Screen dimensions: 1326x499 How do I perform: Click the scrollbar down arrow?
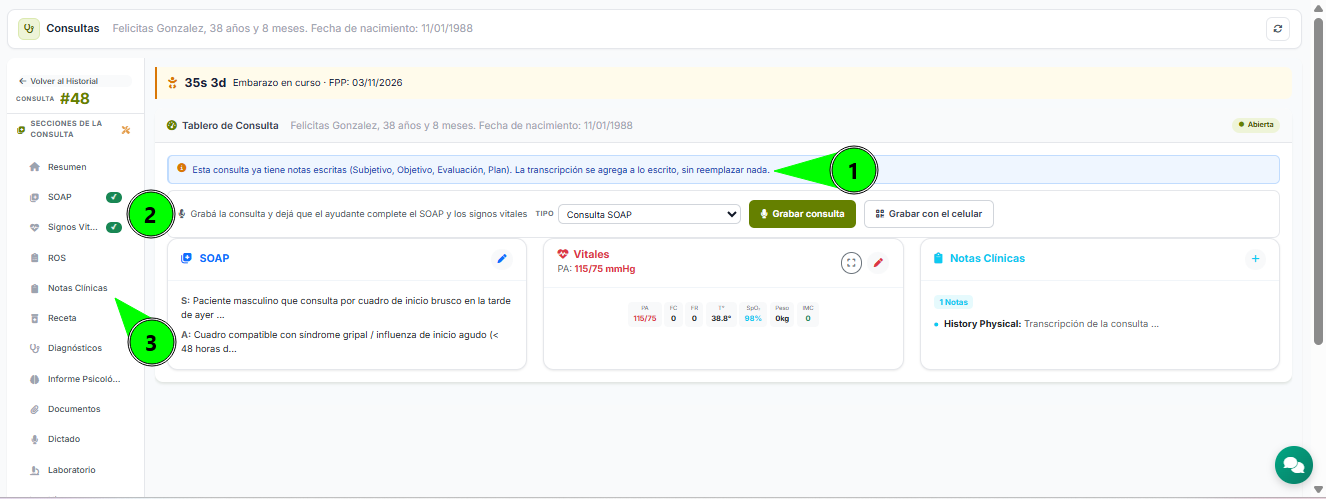[x=1318, y=489]
